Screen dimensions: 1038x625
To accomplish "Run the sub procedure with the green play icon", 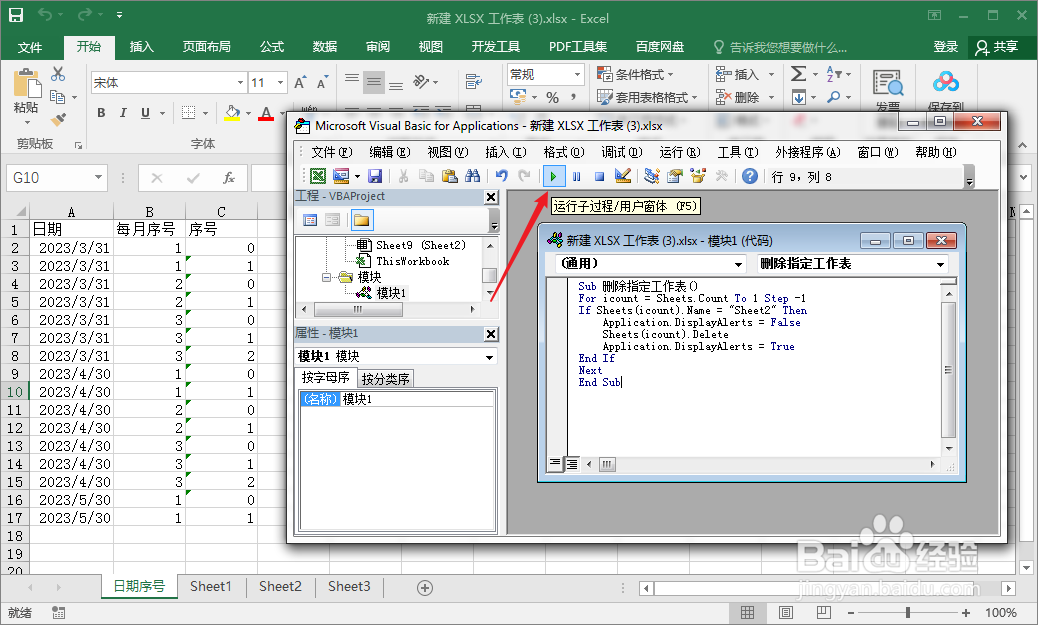I will [x=553, y=177].
